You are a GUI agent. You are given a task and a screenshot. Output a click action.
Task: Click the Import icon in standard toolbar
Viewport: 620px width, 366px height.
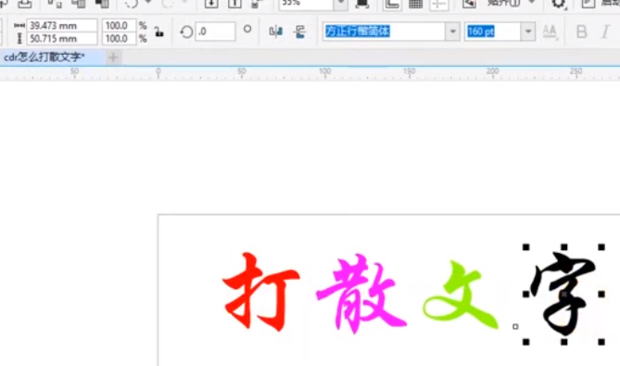click(211, 4)
